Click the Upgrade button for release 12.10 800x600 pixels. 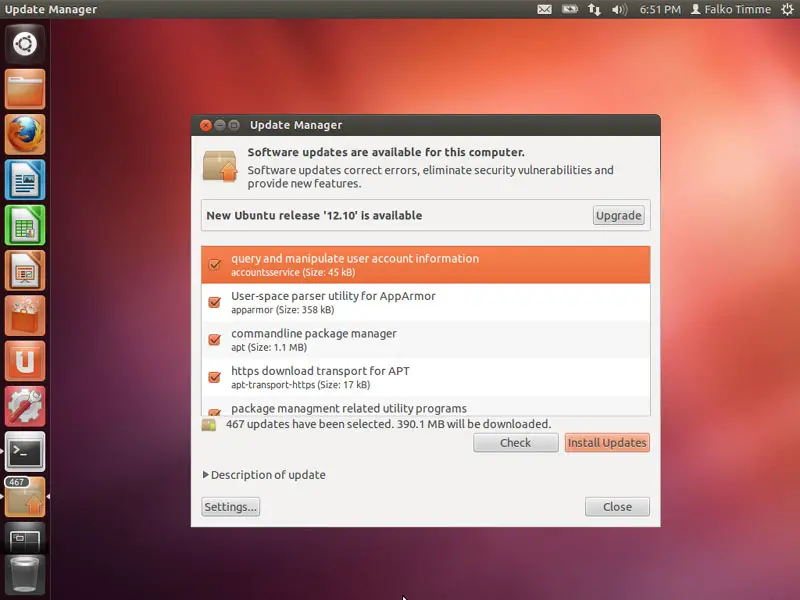coord(618,215)
